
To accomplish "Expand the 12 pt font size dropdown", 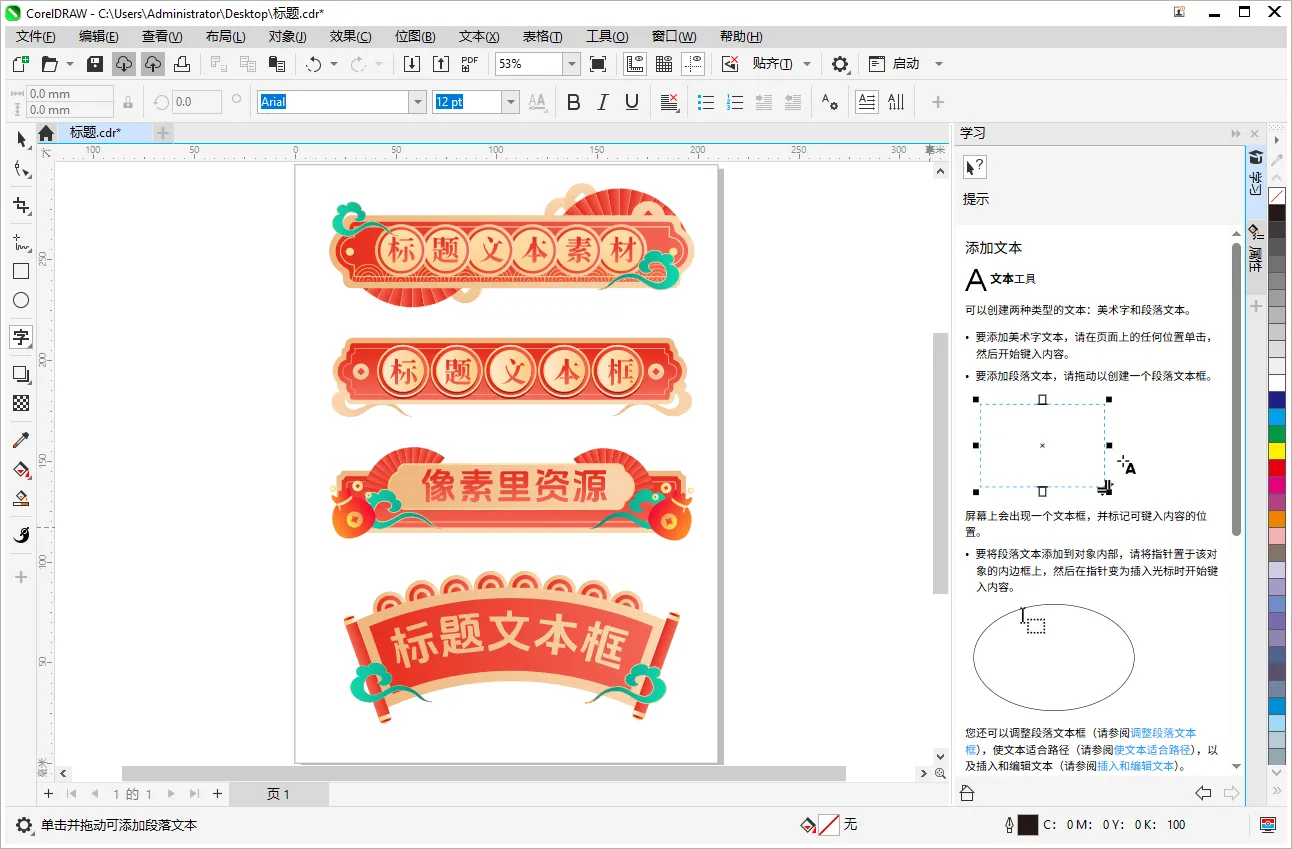I will coord(510,102).
